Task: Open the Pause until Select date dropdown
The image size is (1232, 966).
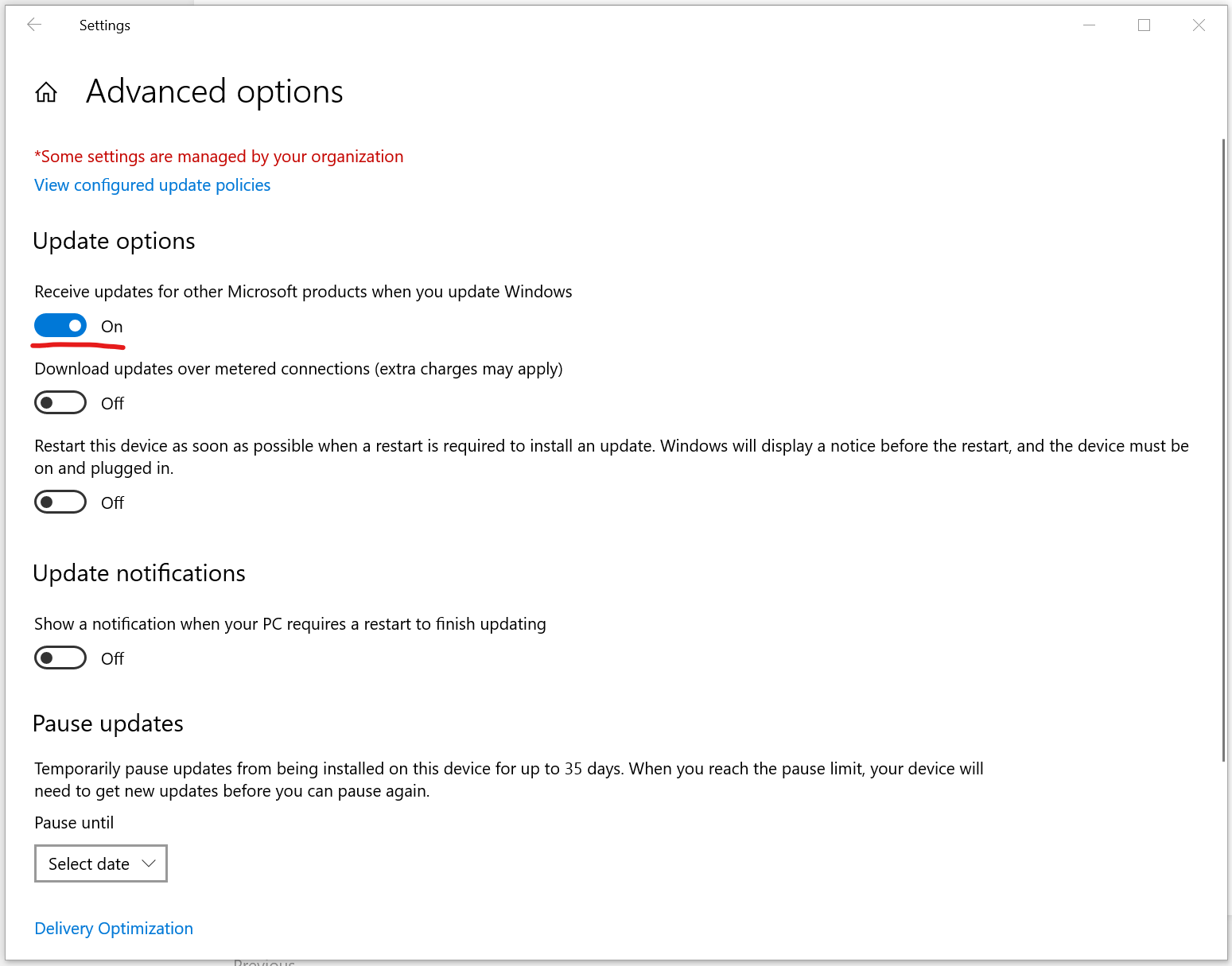Action: tap(101, 863)
